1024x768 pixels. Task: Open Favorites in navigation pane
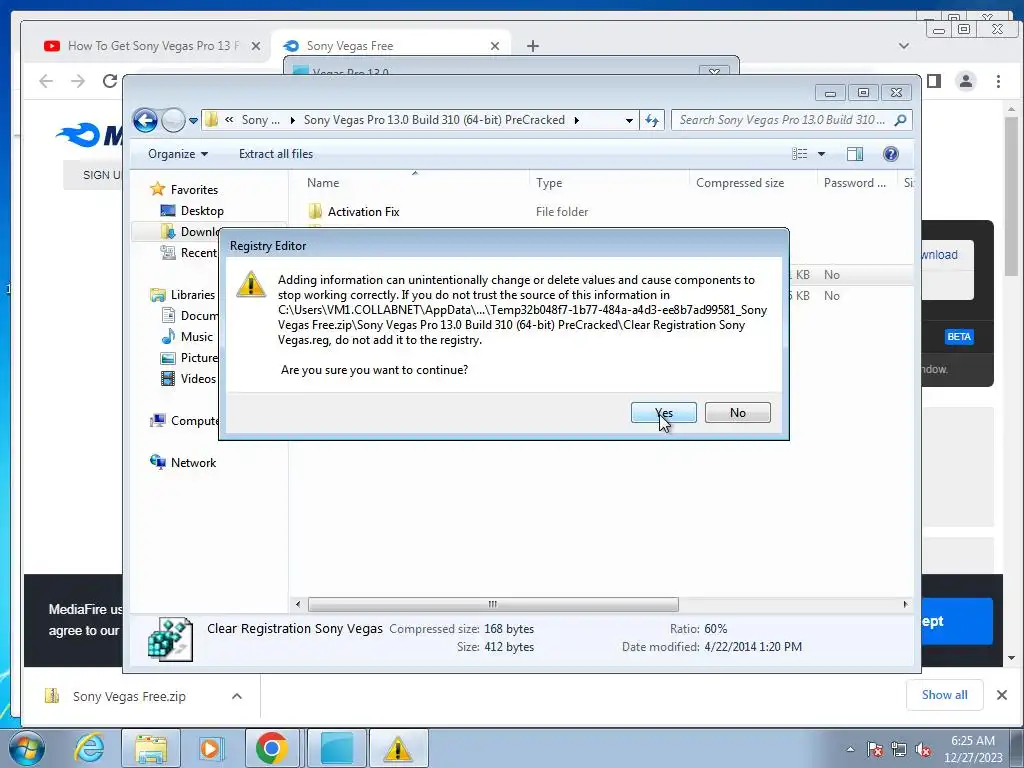[194, 190]
